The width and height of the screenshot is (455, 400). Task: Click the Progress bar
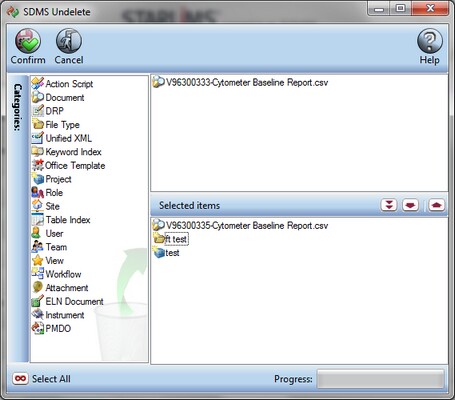pyautogui.click(x=380, y=379)
